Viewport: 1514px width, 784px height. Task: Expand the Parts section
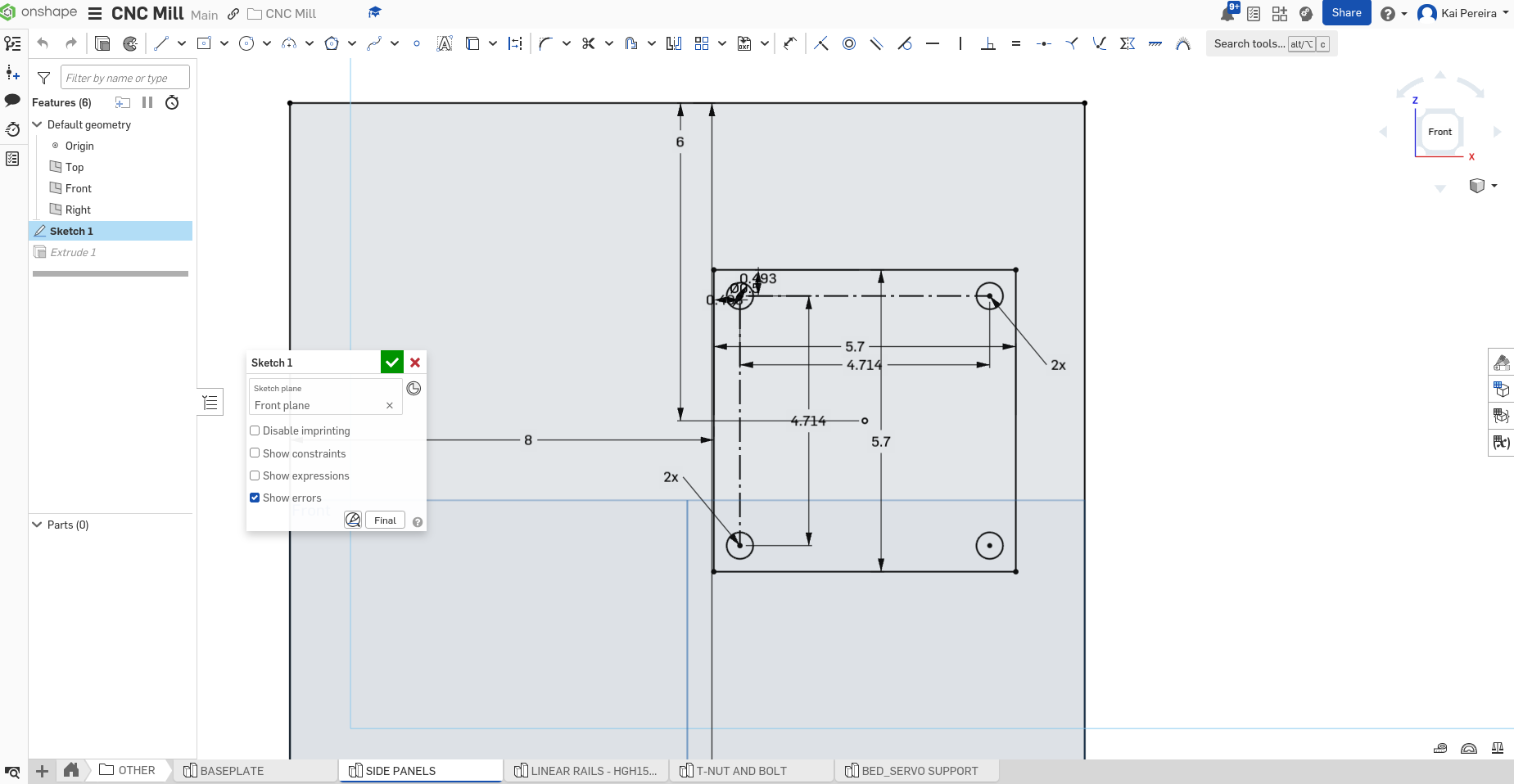click(x=37, y=525)
